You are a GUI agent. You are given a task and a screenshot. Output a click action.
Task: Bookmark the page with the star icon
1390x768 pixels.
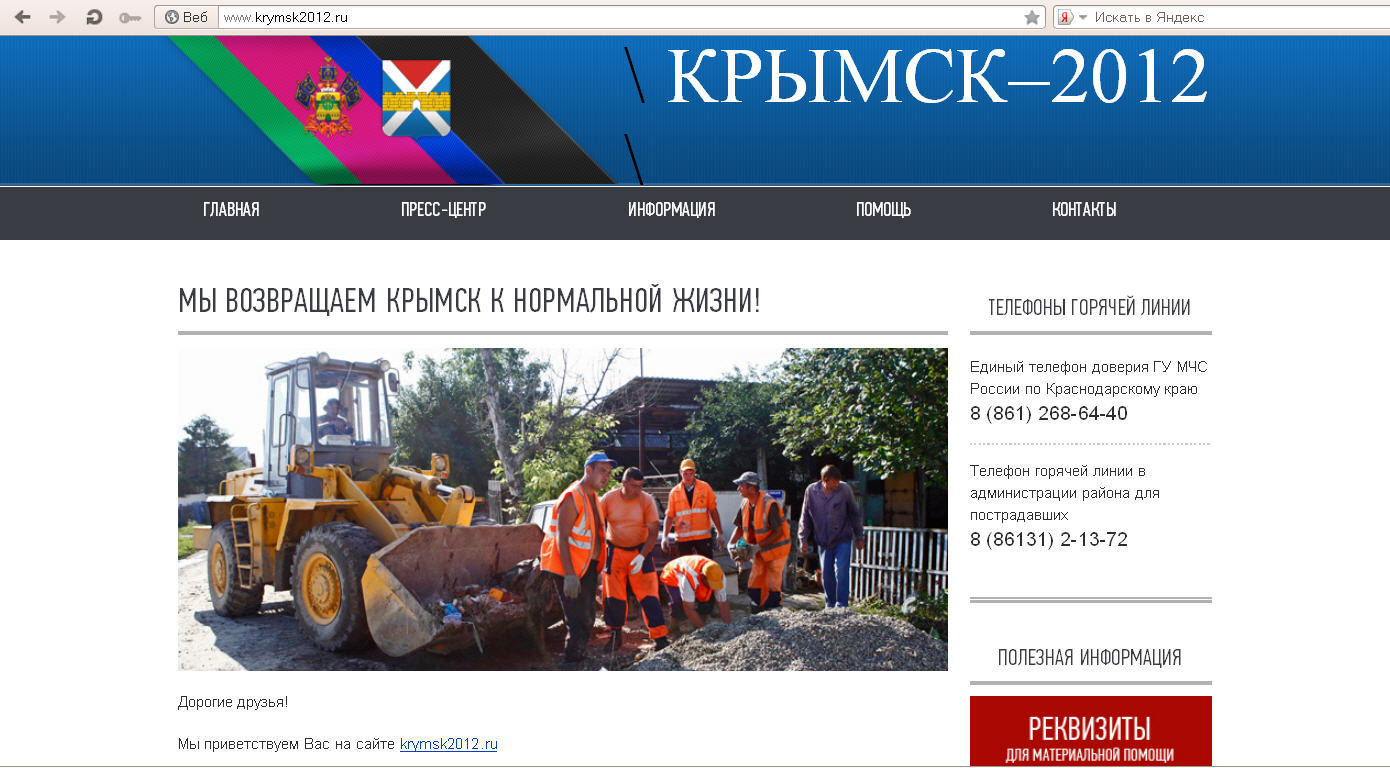[1031, 16]
